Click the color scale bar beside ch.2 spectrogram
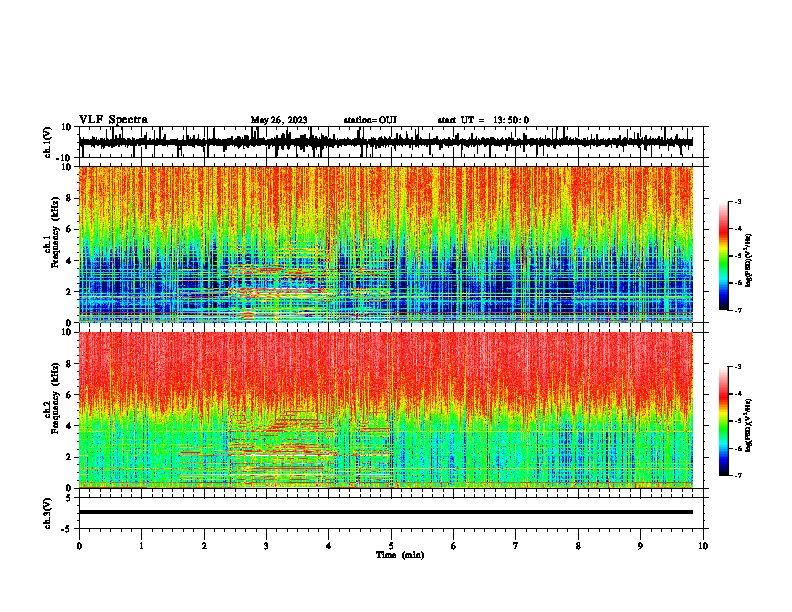Viewport: 792px width, 612px height. click(x=724, y=421)
